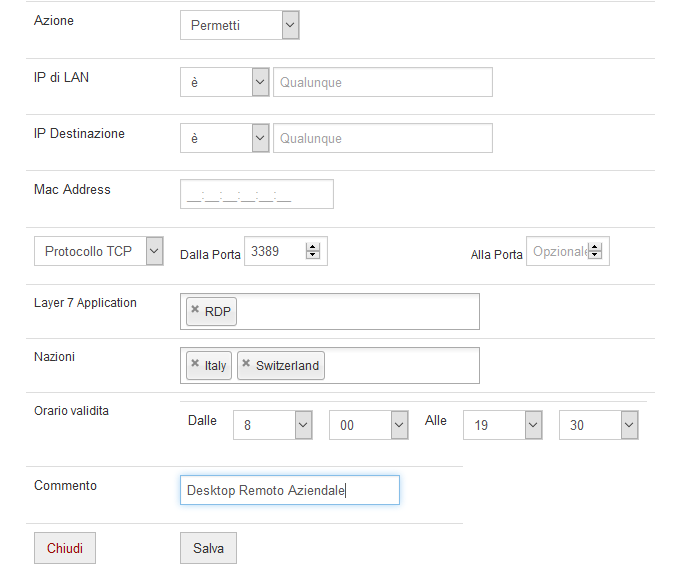Decrement the Alla Porta value
The width and height of the screenshot is (673, 582).
(594, 255)
